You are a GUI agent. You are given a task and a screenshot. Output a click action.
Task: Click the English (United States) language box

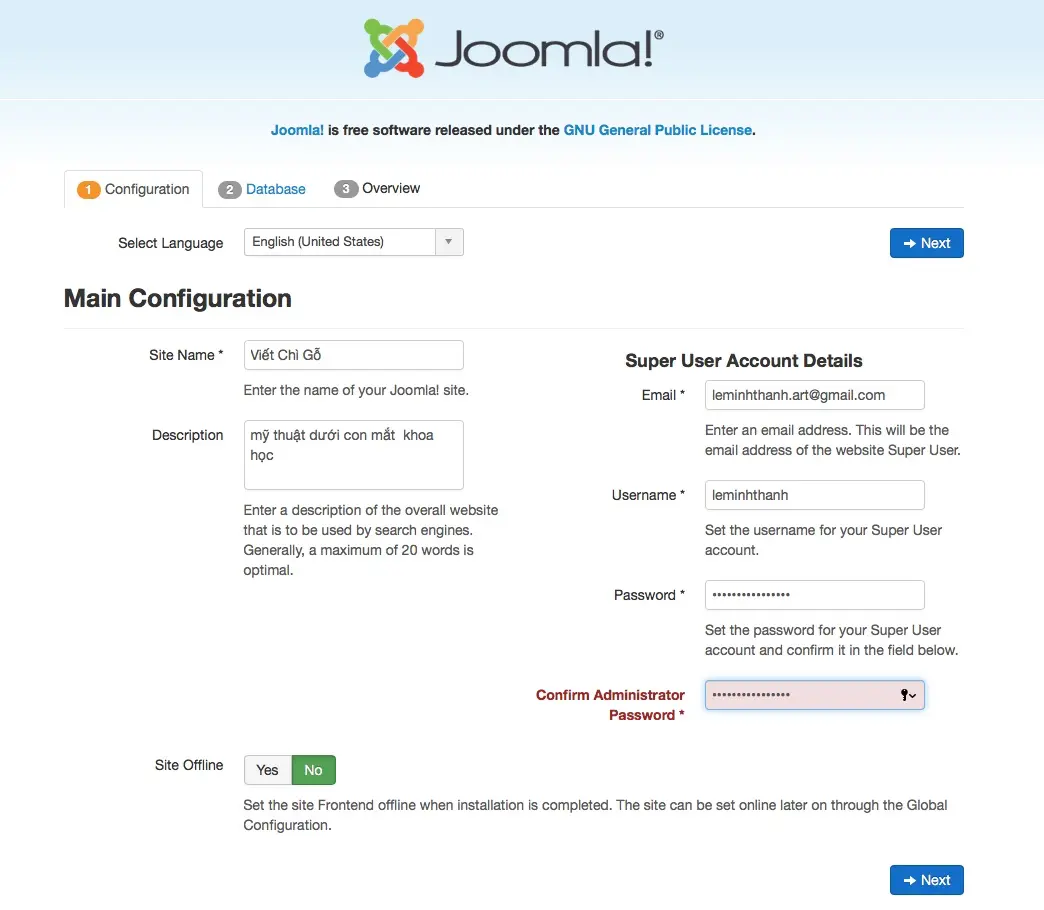click(340, 242)
